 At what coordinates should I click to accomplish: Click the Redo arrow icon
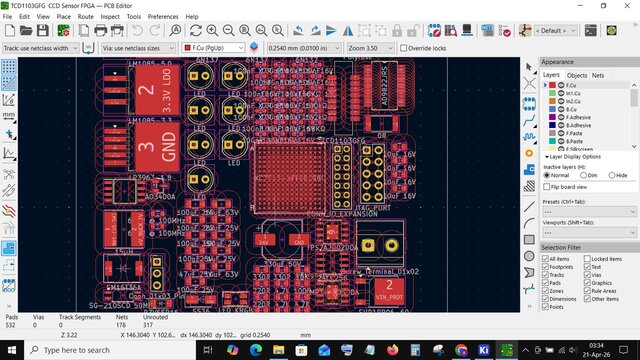point(155,31)
